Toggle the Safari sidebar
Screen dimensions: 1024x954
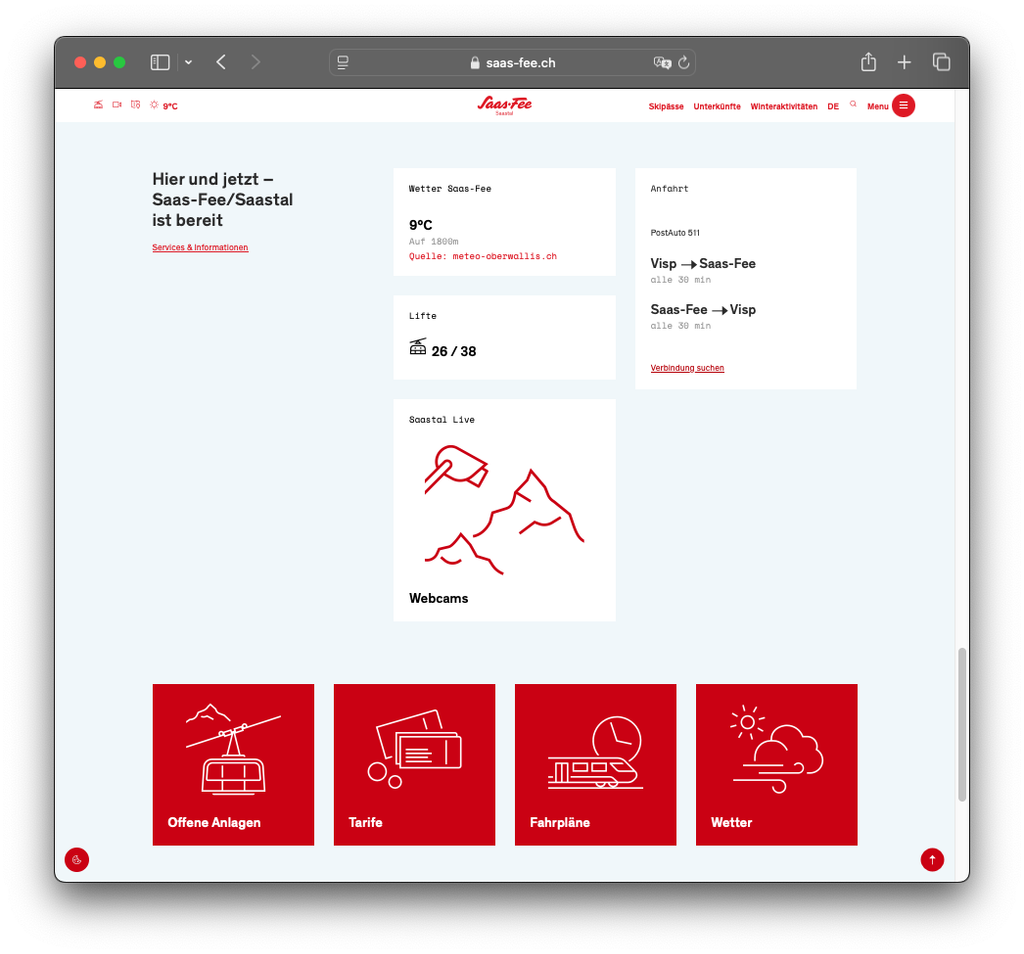tap(160, 62)
